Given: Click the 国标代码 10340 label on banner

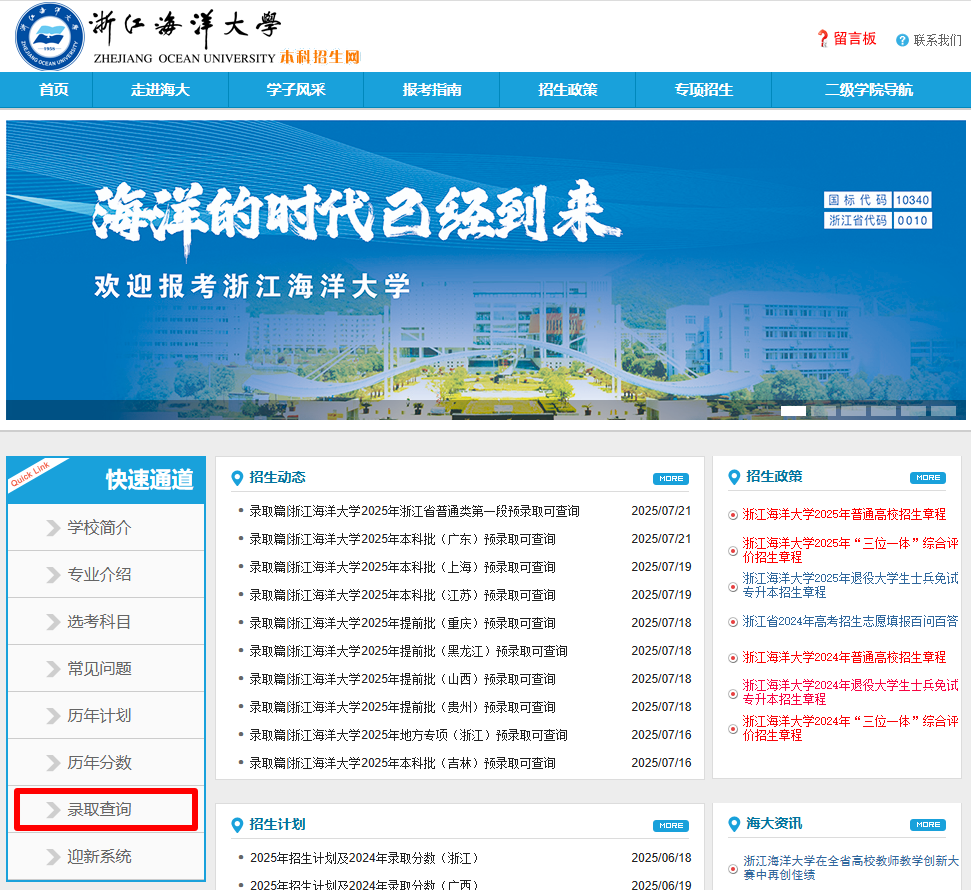Looking at the screenshot, I should [x=877, y=199].
